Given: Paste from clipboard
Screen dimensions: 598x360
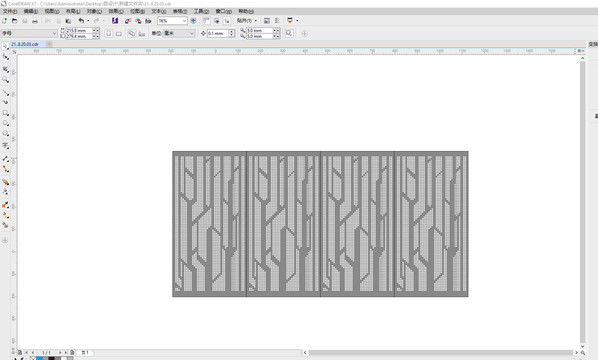Looking at the screenshot, I should click(68, 21).
